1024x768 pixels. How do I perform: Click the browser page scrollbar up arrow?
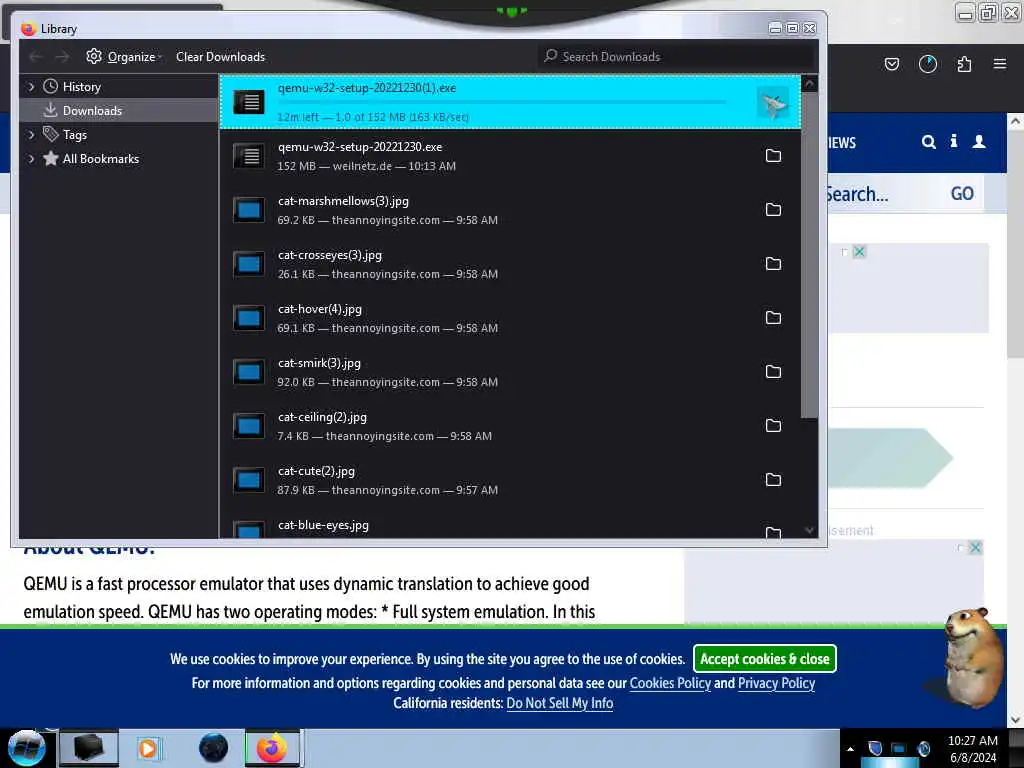[x=1015, y=121]
